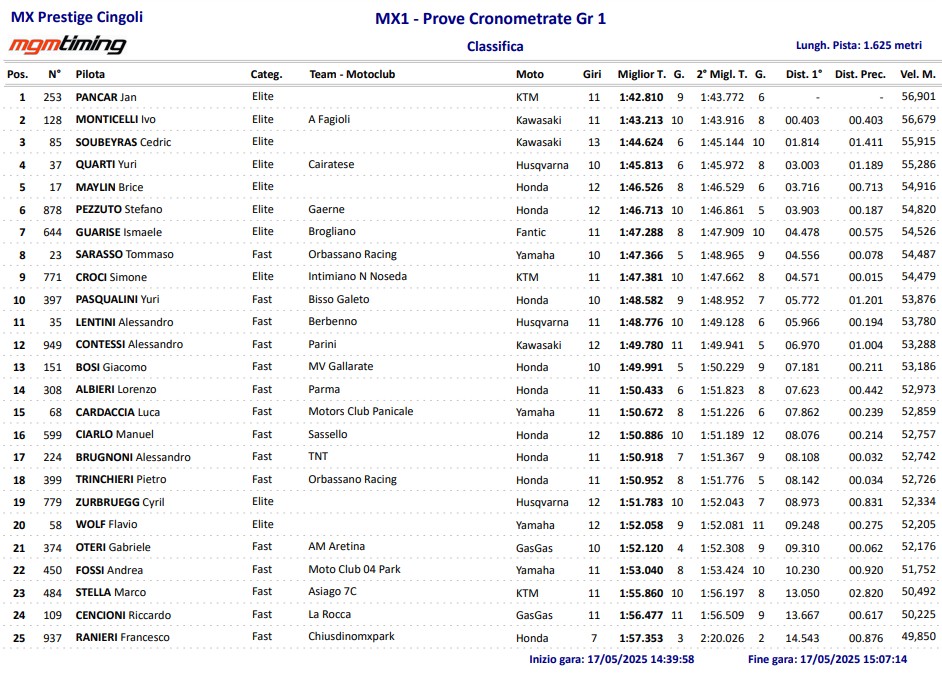Click the Pos. column header
942x673 pixels.
tap(17, 75)
